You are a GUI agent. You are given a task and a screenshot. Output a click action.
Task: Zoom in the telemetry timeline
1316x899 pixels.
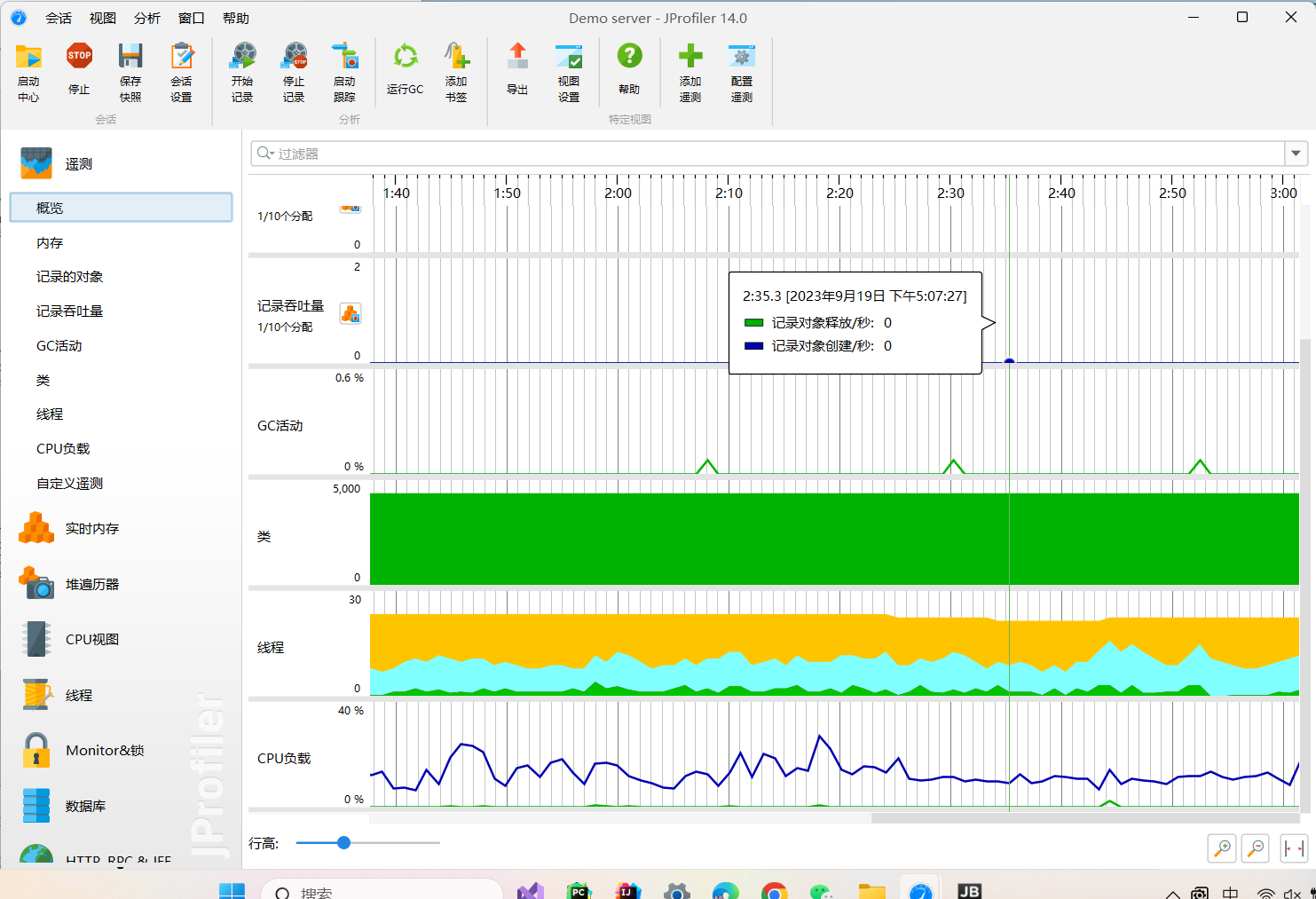1222,848
